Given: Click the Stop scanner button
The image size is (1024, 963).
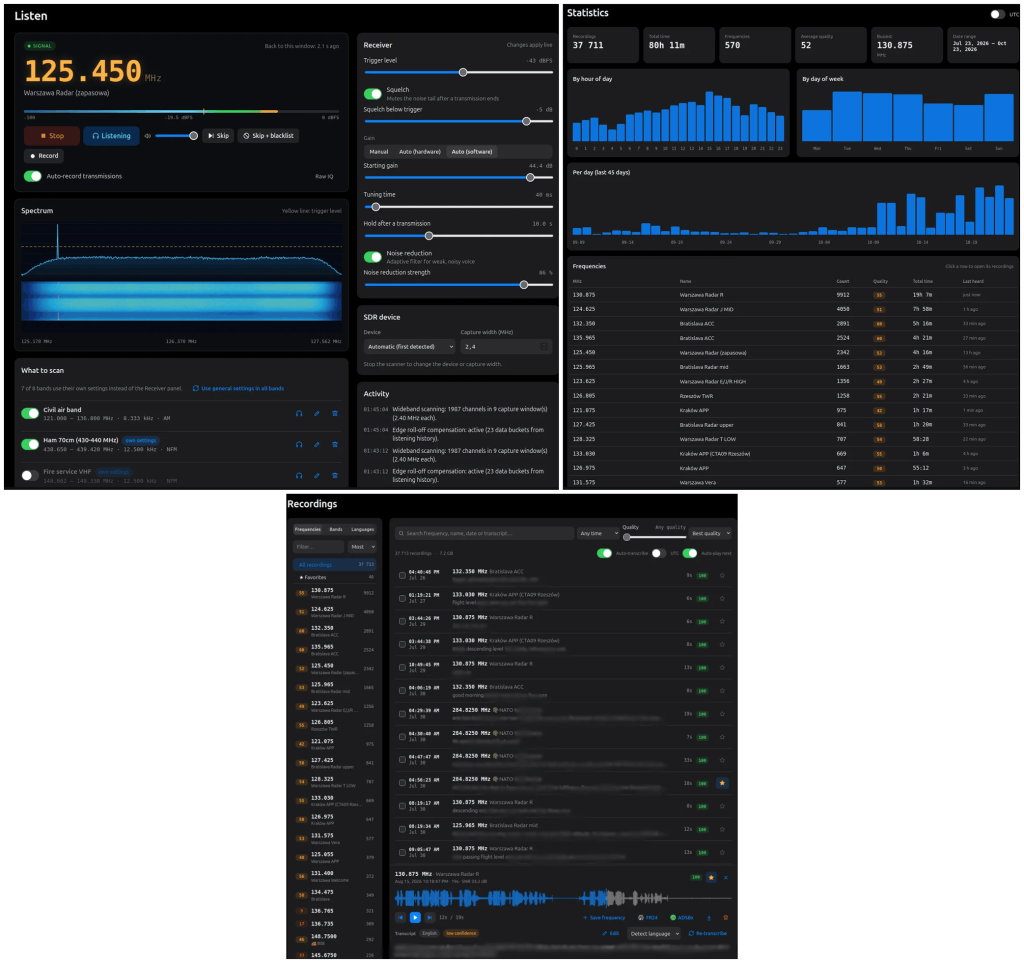Looking at the screenshot, I should click(52, 136).
